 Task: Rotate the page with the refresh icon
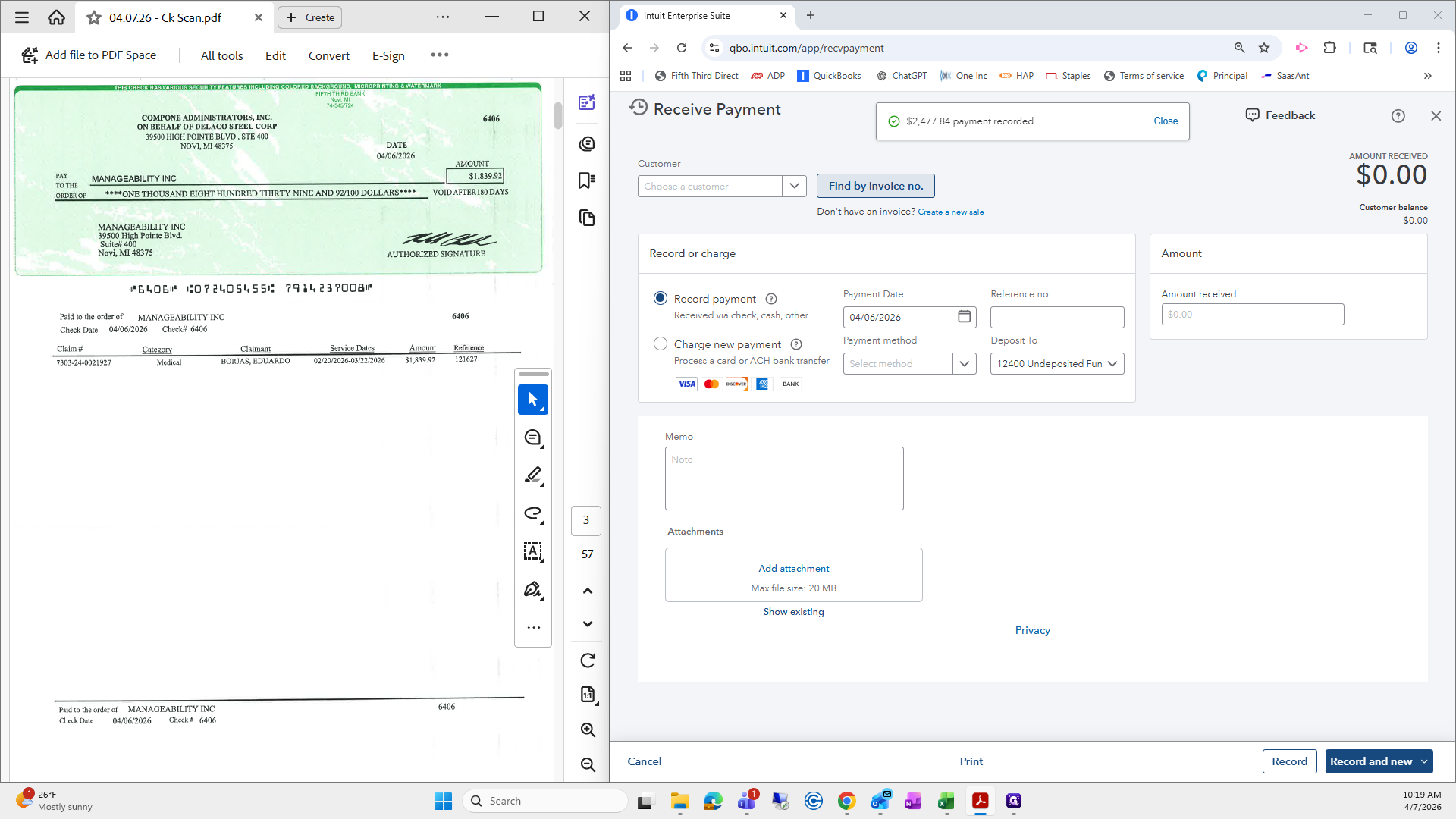pyautogui.click(x=588, y=661)
